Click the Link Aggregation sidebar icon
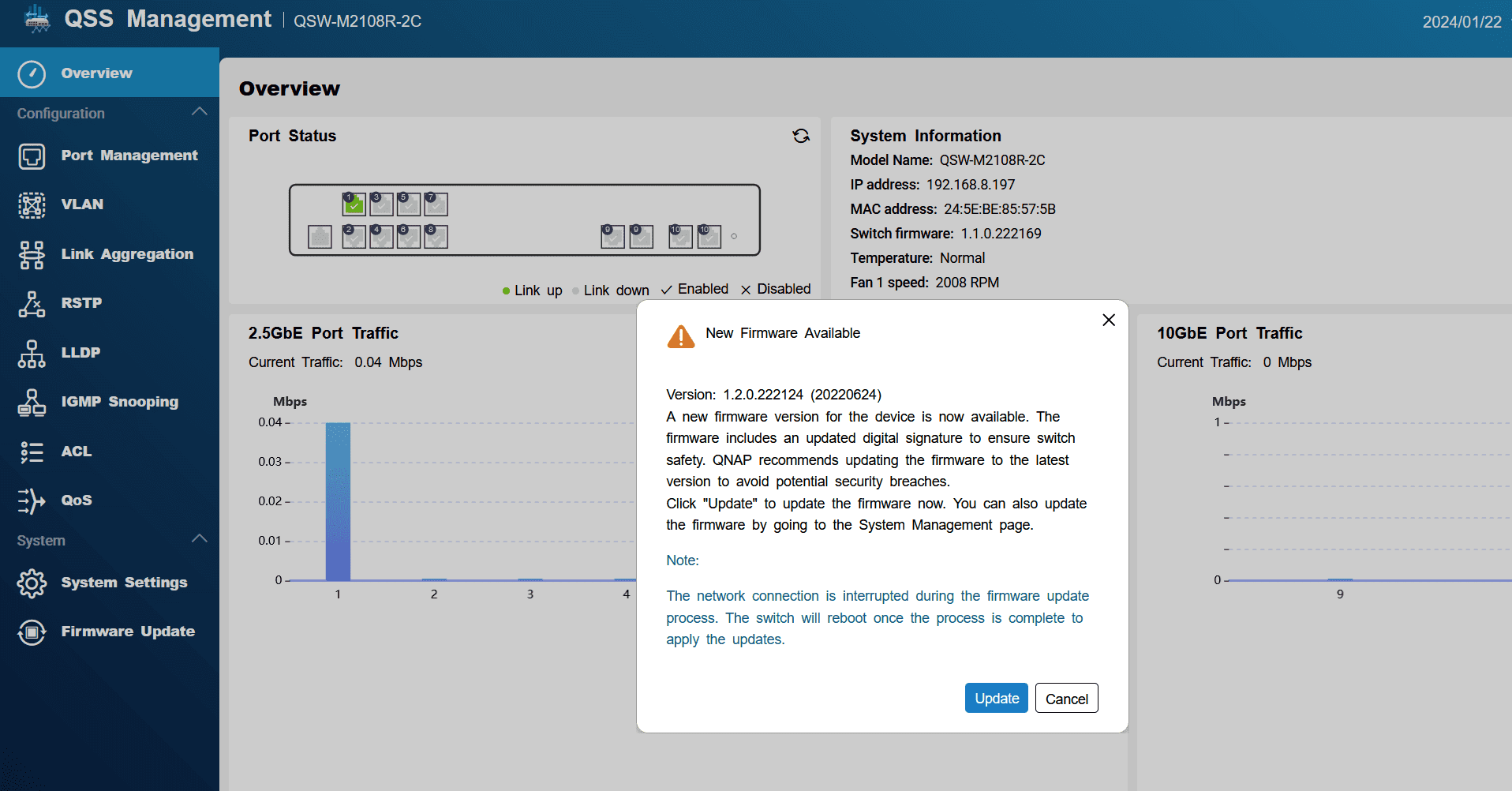Viewport: 1512px width, 791px height. pos(32,254)
